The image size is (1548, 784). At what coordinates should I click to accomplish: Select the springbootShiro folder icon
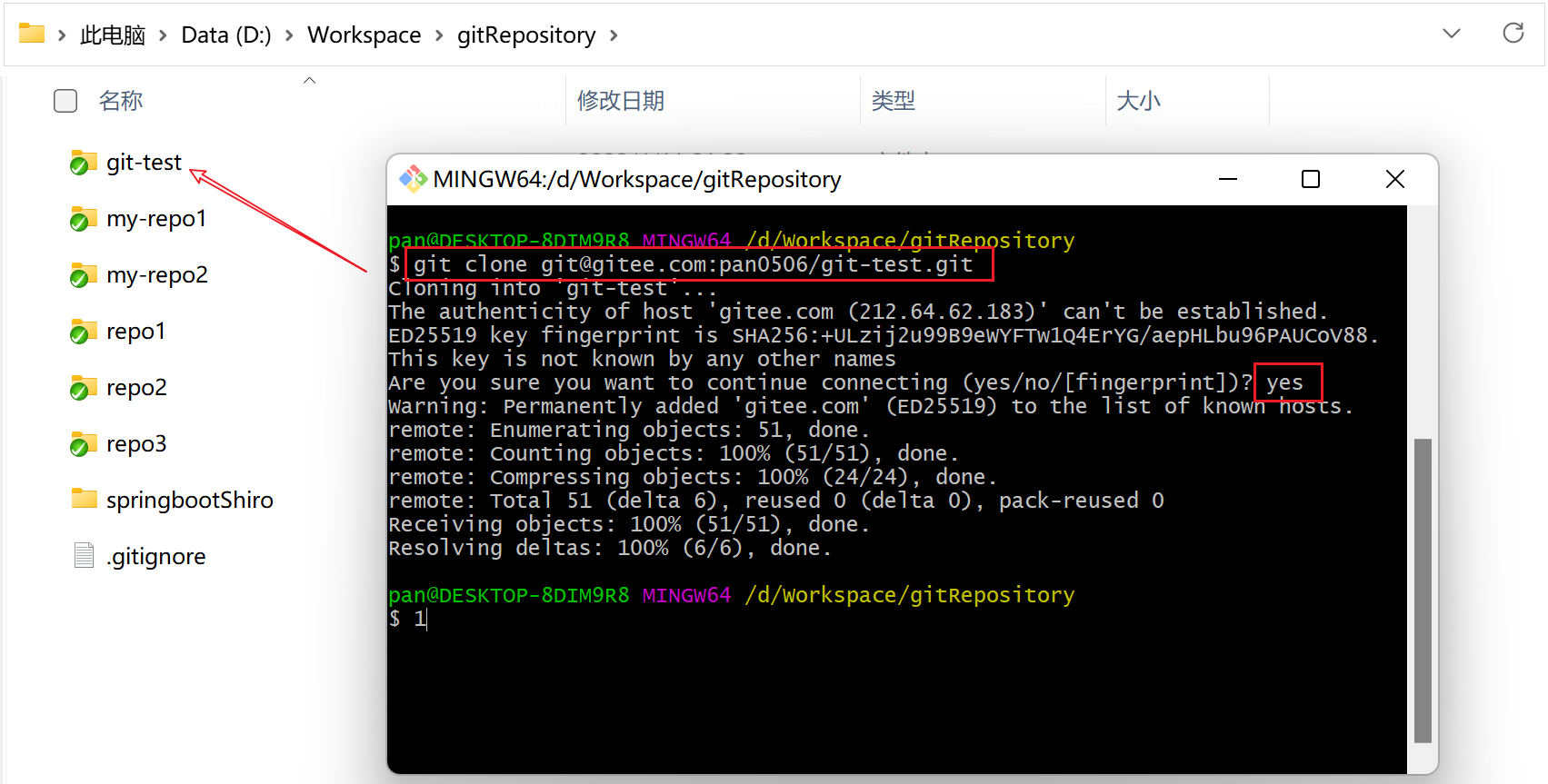coord(84,500)
